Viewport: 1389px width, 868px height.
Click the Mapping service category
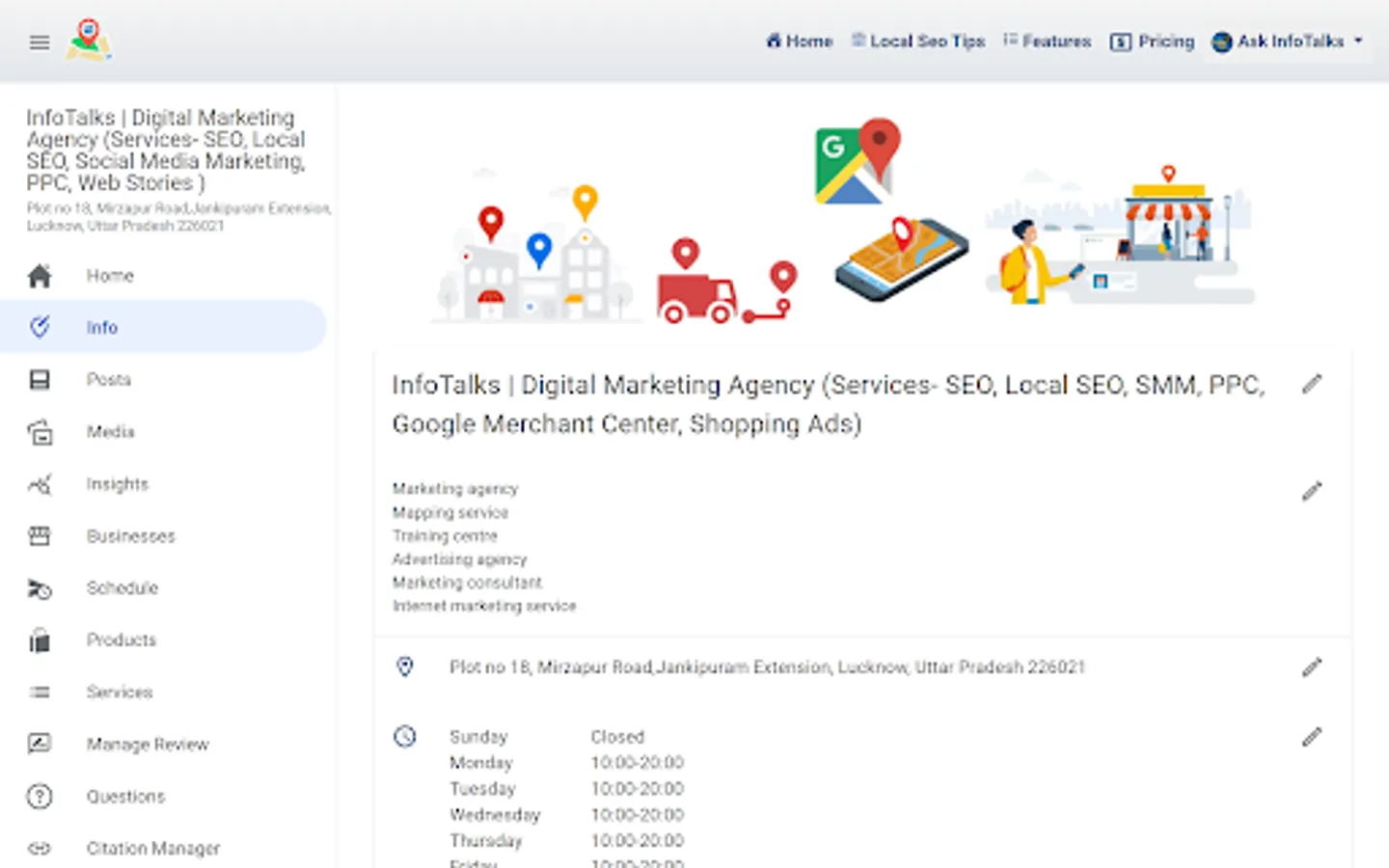pos(450,512)
